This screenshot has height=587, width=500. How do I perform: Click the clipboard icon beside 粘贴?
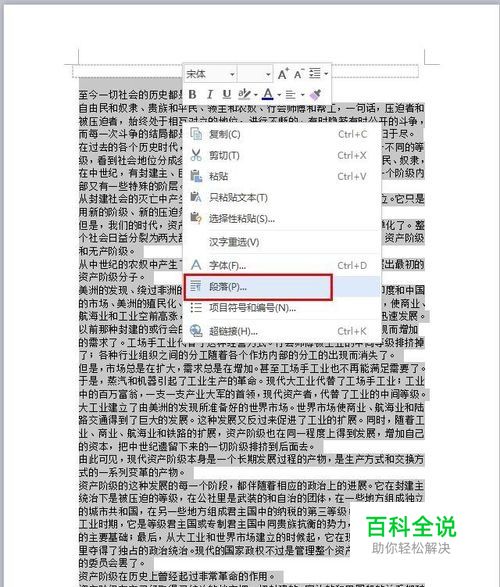[196, 176]
